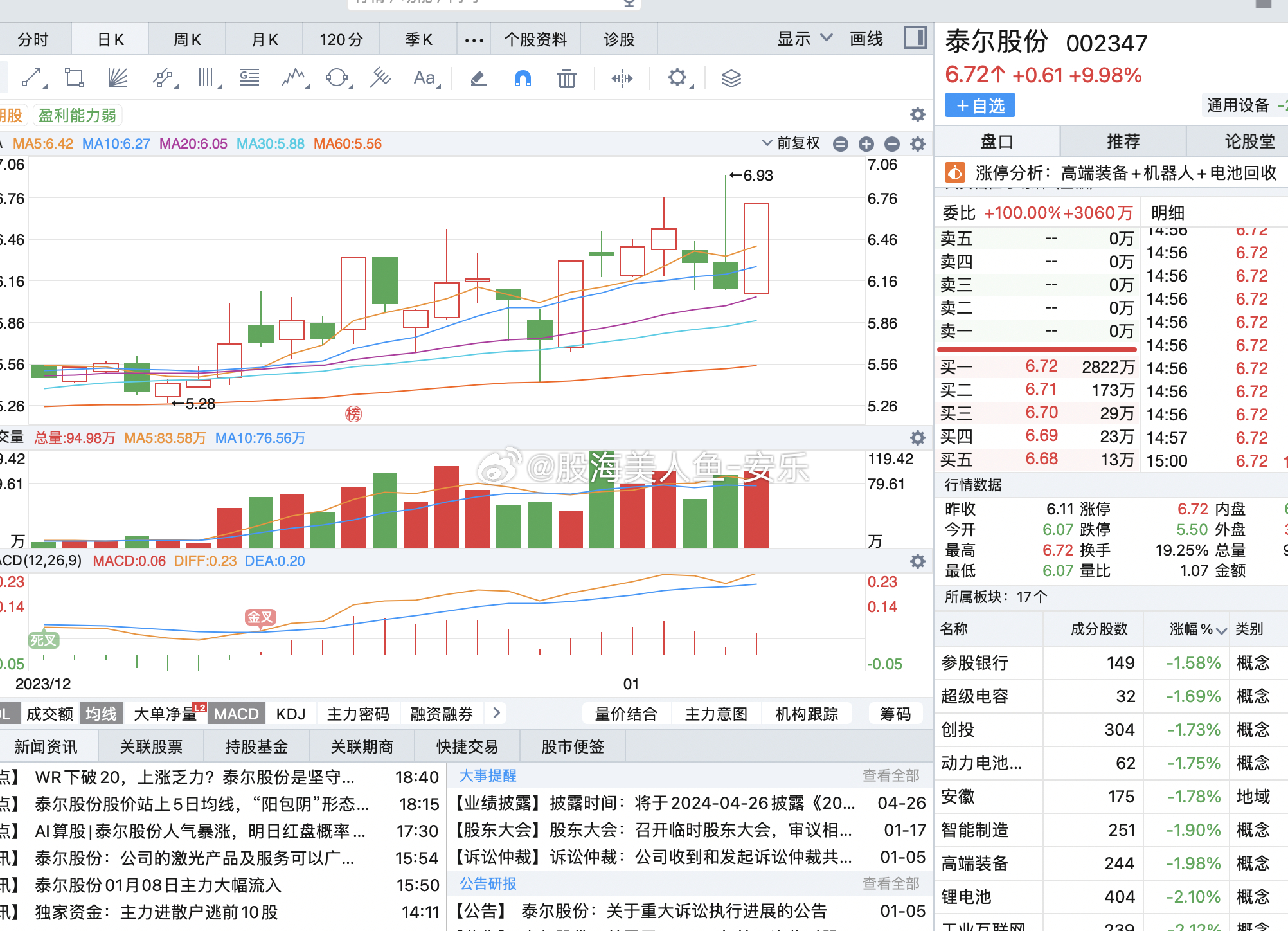Toggle the magnet snap tool

click(523, 78)
